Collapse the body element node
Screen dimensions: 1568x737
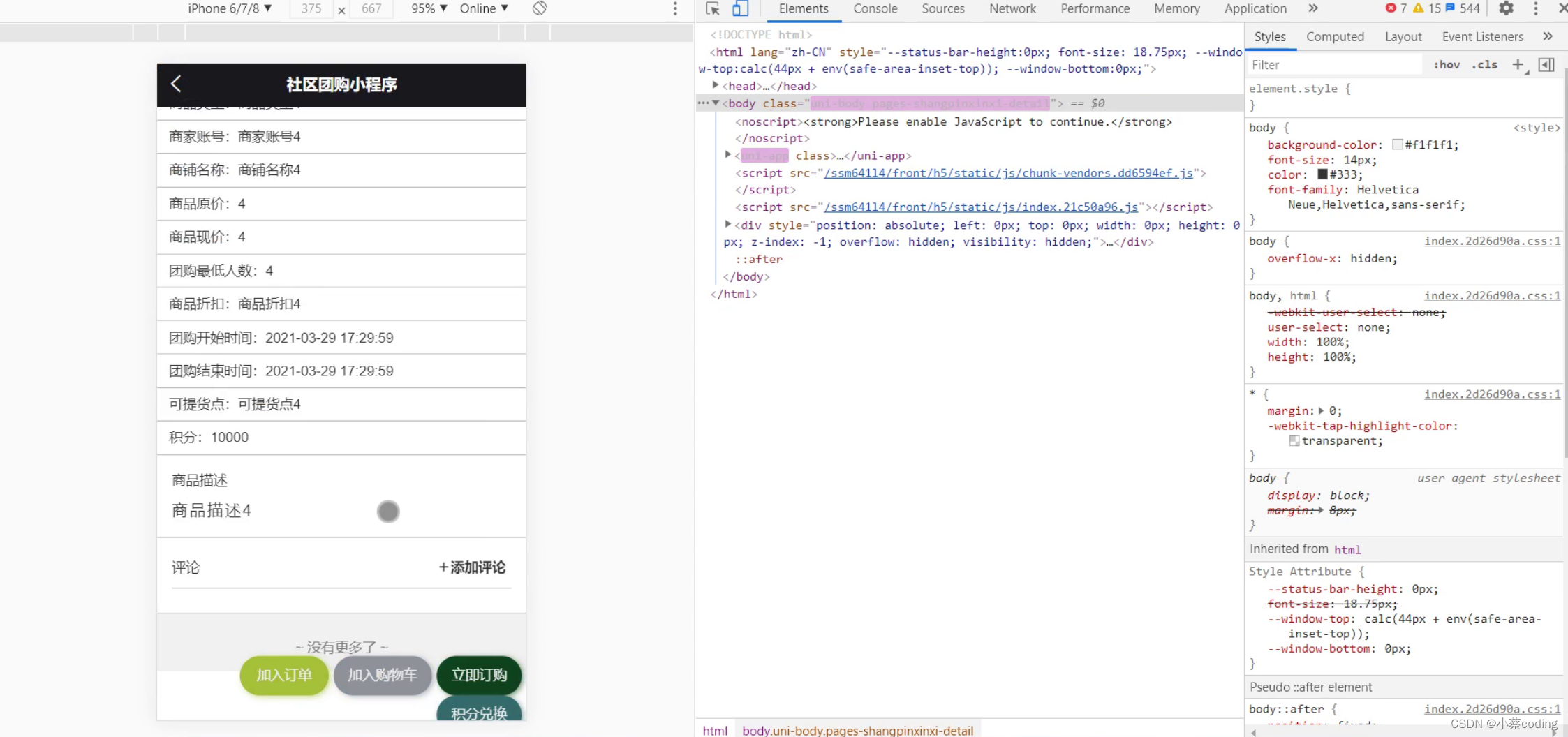pyautogui.click(x=716, y=103)
